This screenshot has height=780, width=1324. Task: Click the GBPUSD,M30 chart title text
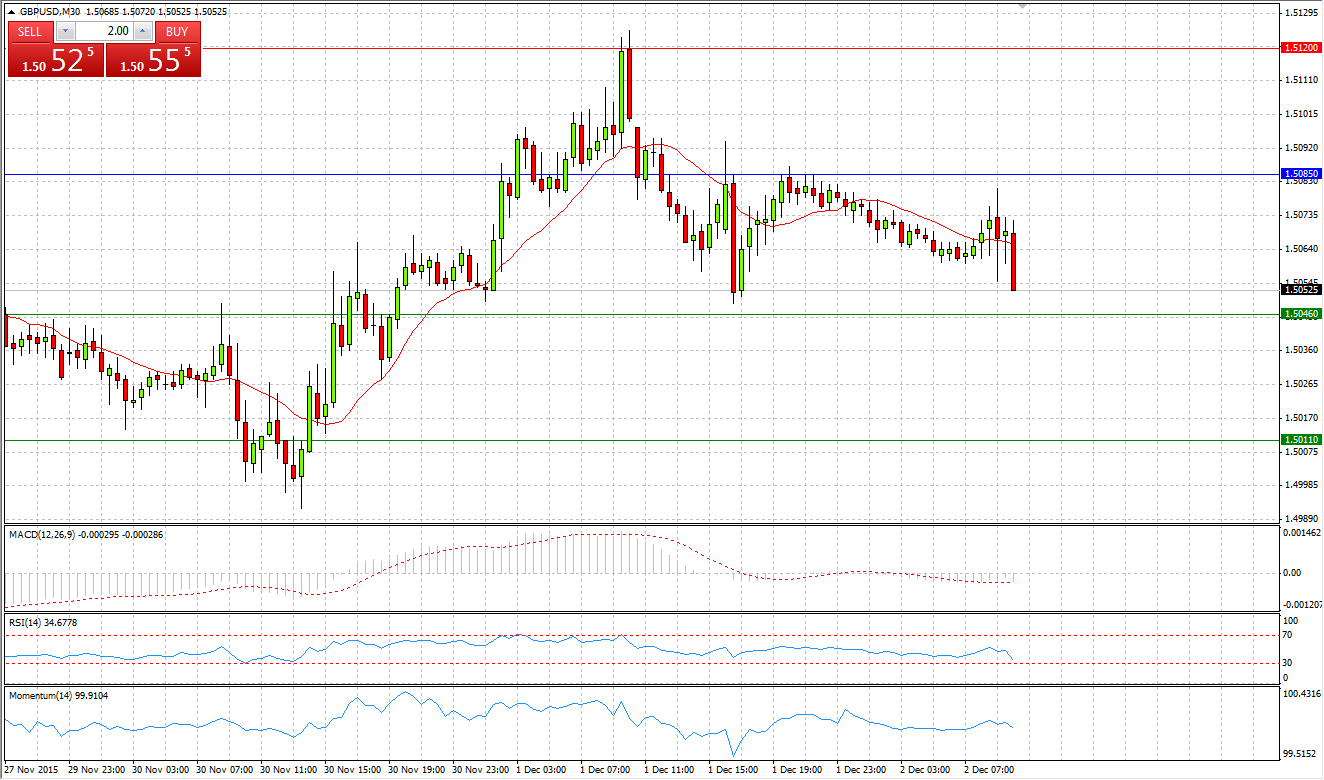[x=51, y=12]
